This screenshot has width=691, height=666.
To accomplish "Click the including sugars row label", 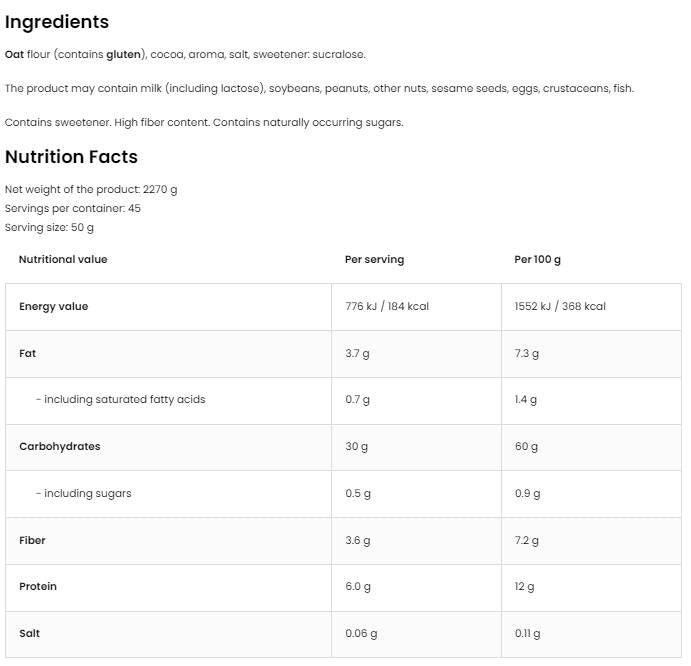I will click(83, 493).
